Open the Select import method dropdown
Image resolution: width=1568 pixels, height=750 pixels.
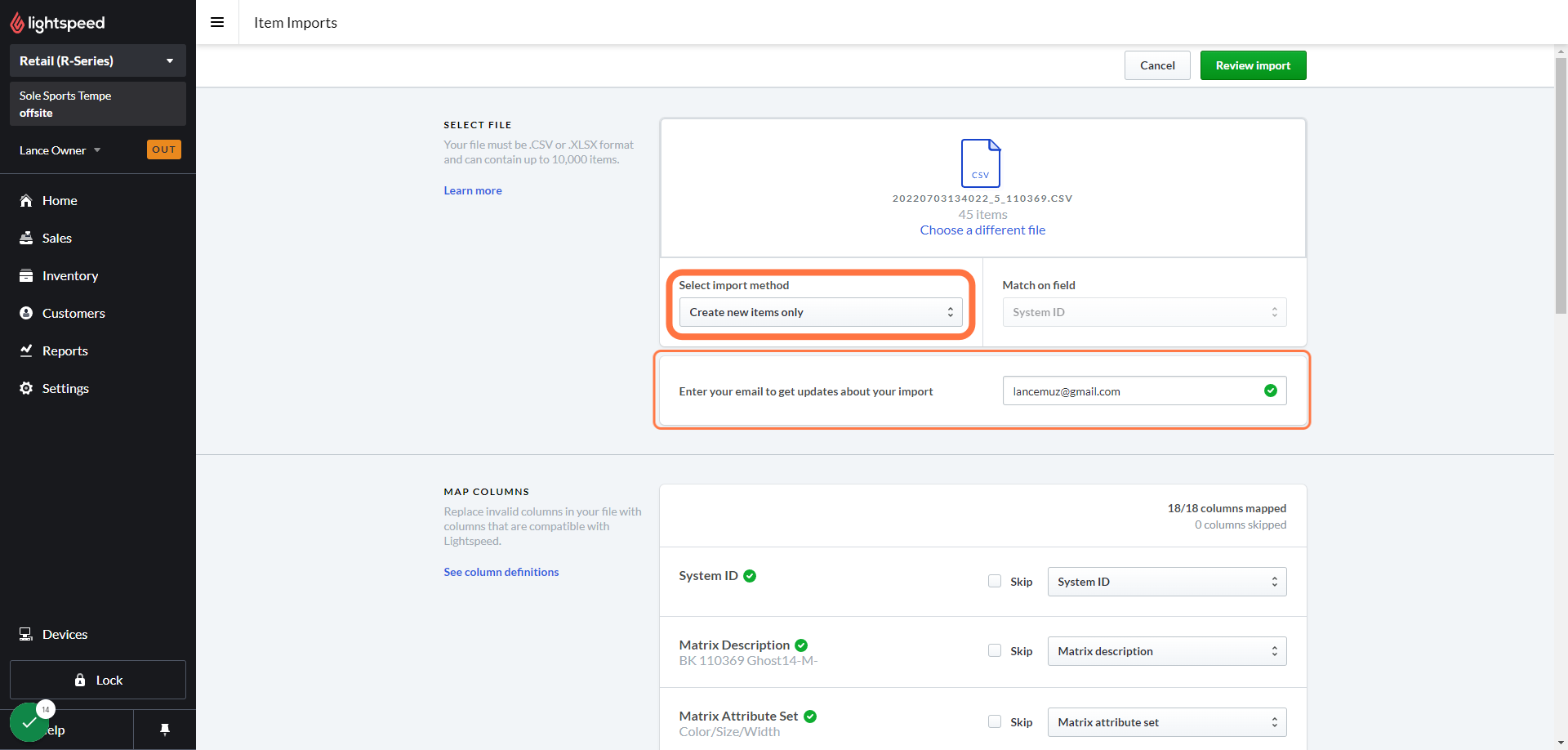point(821,312)
